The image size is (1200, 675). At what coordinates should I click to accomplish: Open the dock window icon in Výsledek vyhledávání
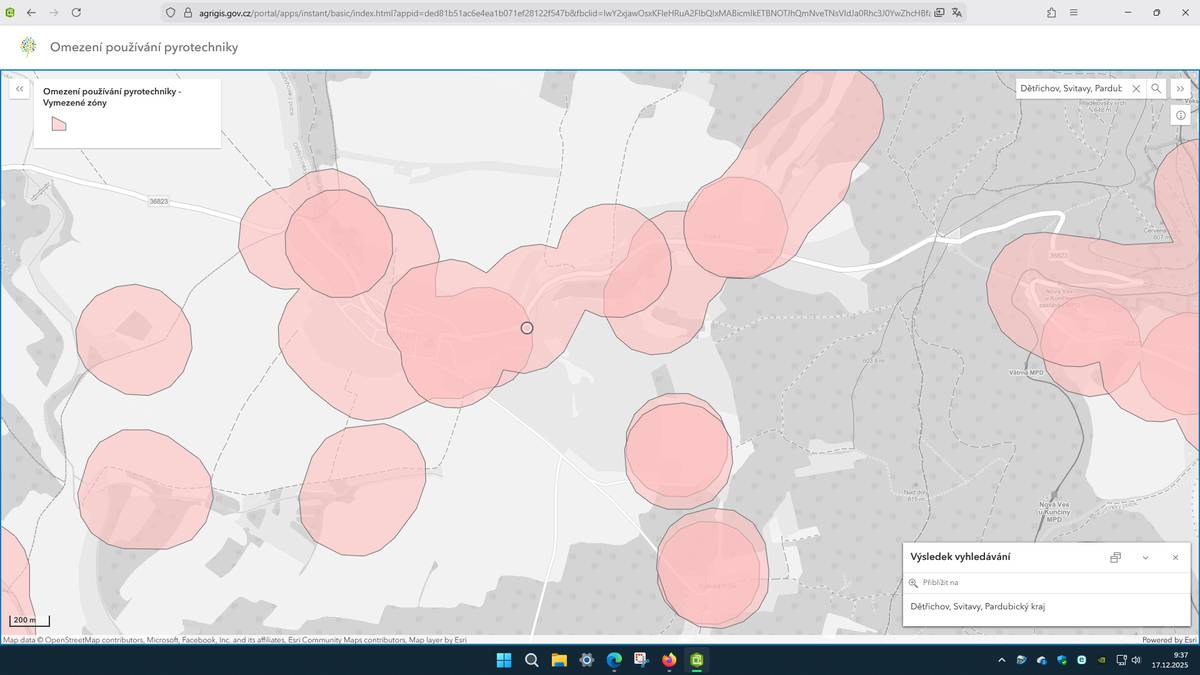click(1115, 557)
